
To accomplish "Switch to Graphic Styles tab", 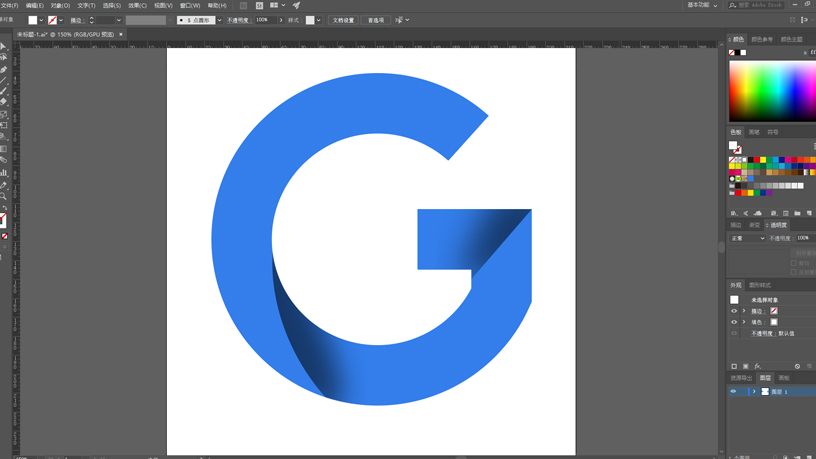I will [760, 285].
